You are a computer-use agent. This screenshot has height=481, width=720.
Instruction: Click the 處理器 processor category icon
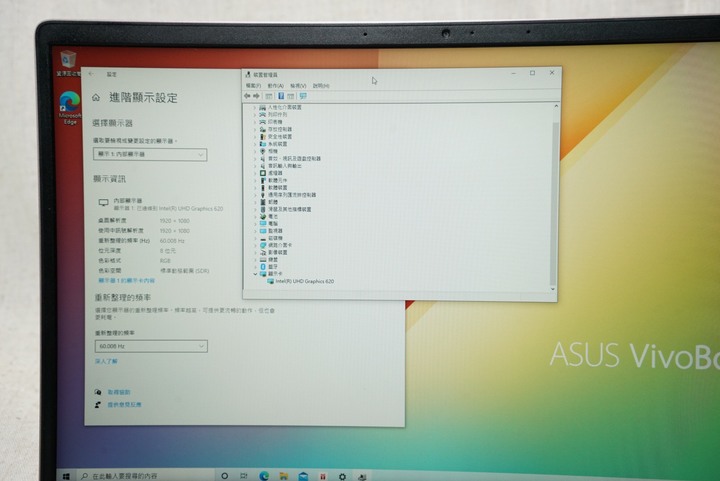263,173
